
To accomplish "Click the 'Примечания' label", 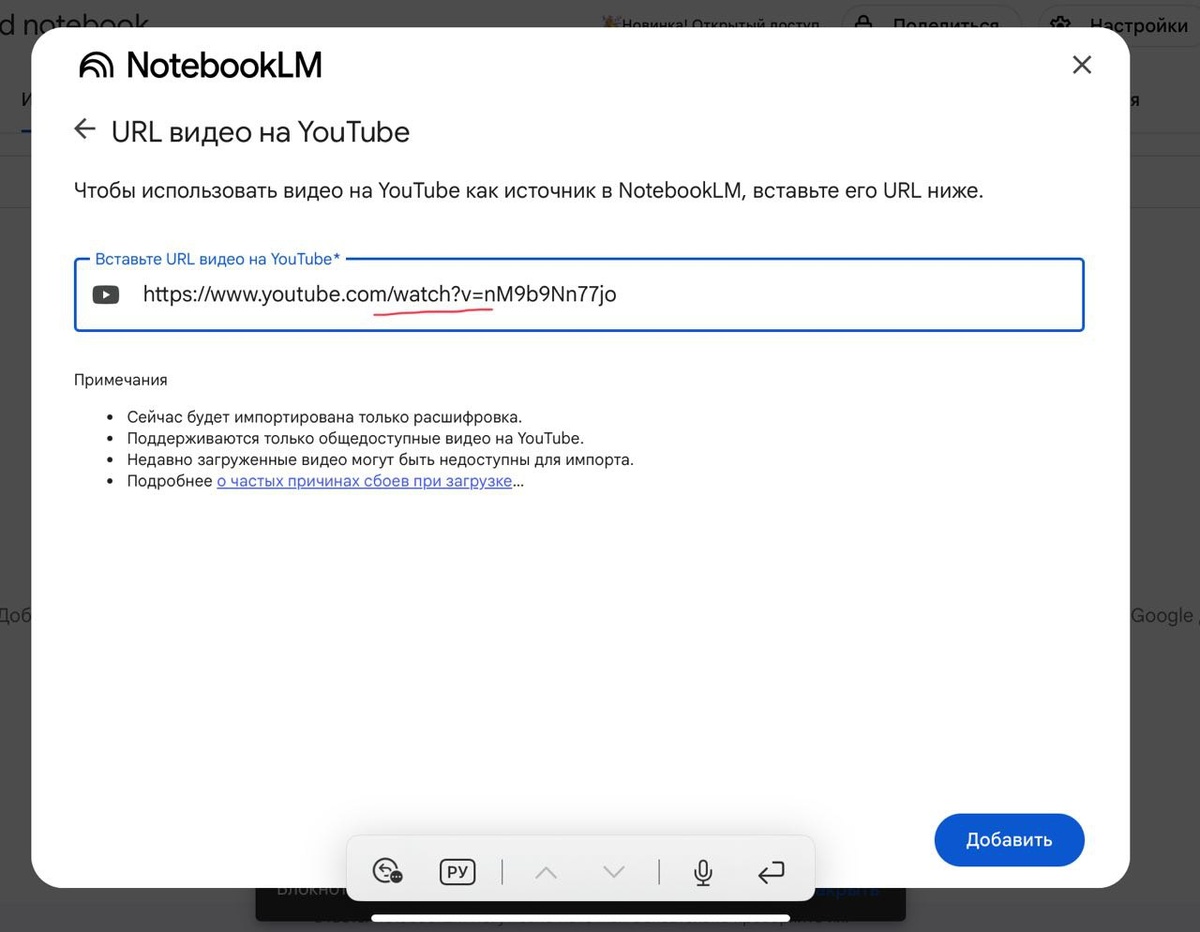I will pyautogui.click(x=121, y=380).
